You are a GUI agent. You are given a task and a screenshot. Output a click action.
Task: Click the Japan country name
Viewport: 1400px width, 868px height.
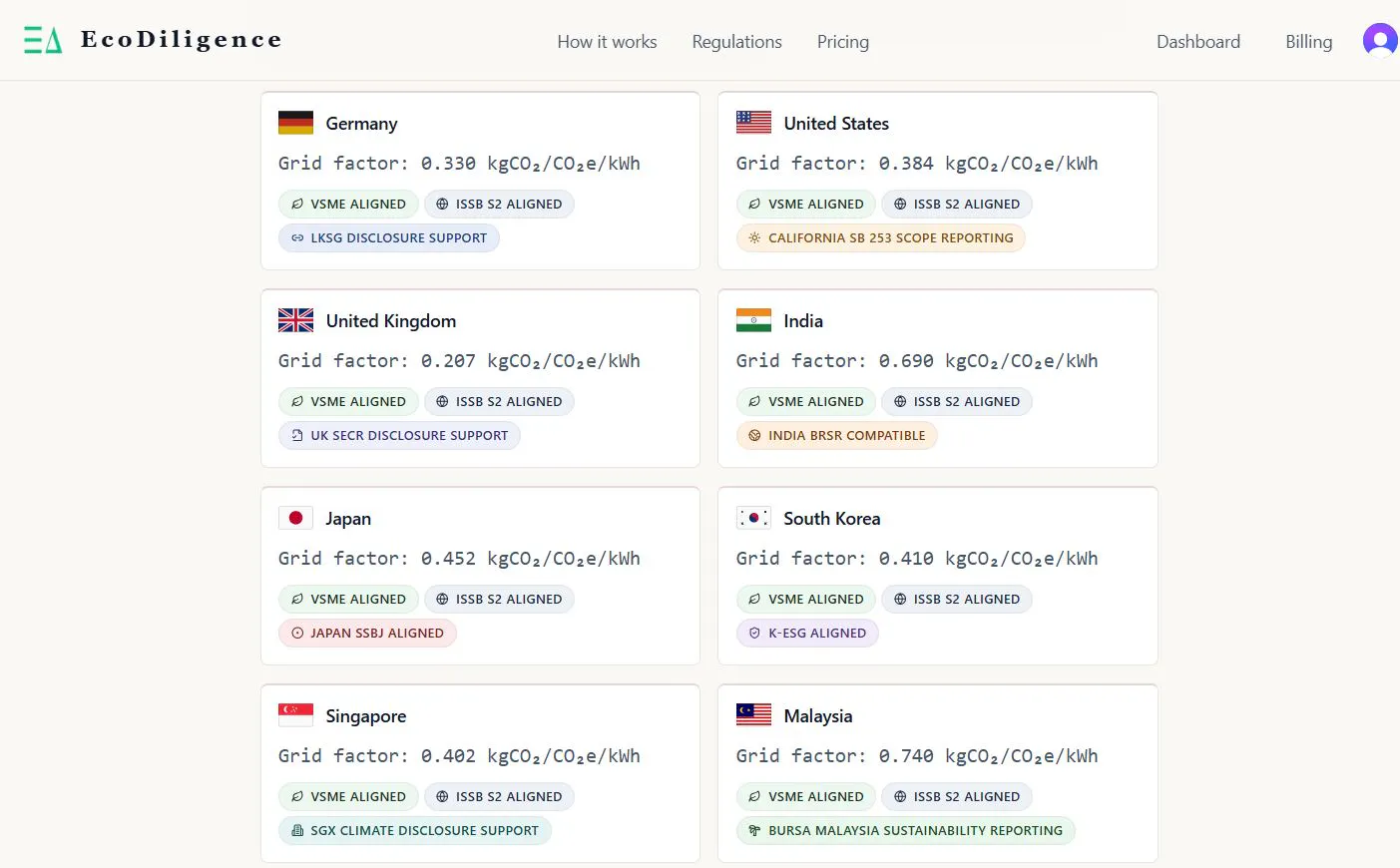click(x=348, y=519)
